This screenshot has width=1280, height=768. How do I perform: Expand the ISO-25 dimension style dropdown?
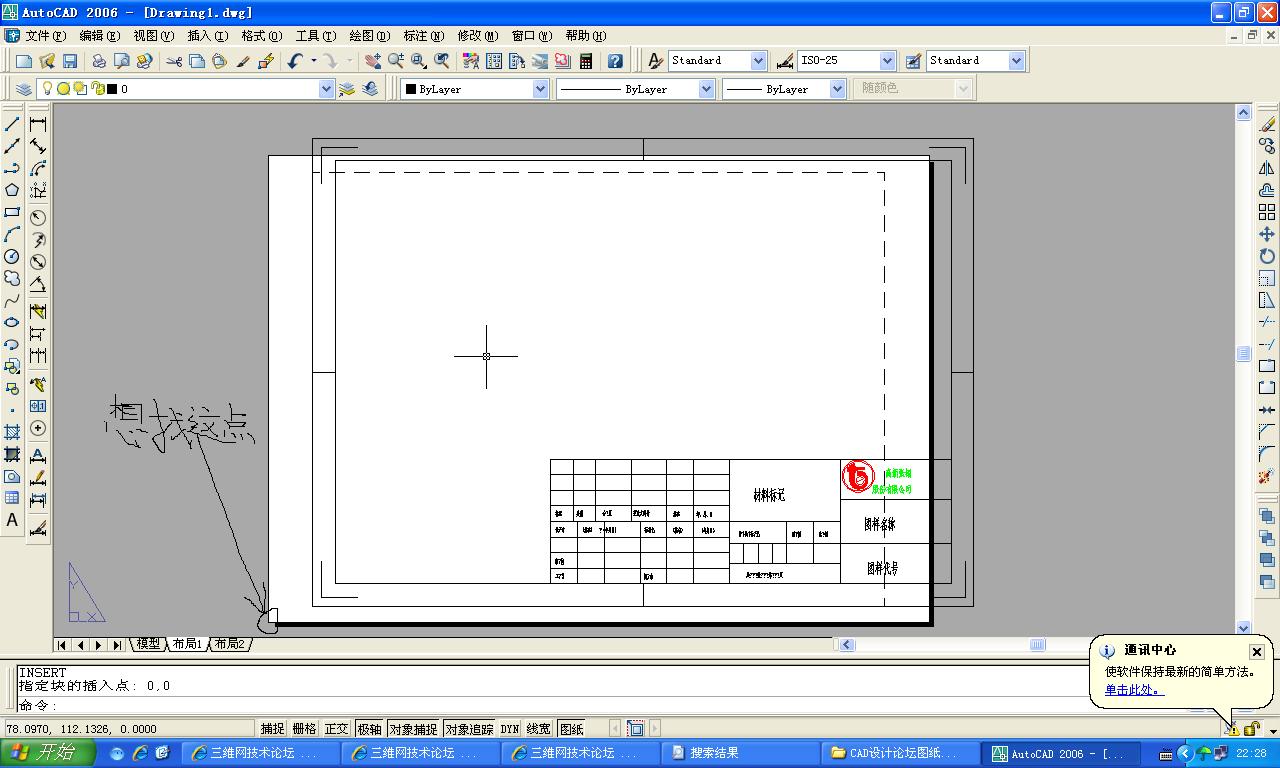886,61
